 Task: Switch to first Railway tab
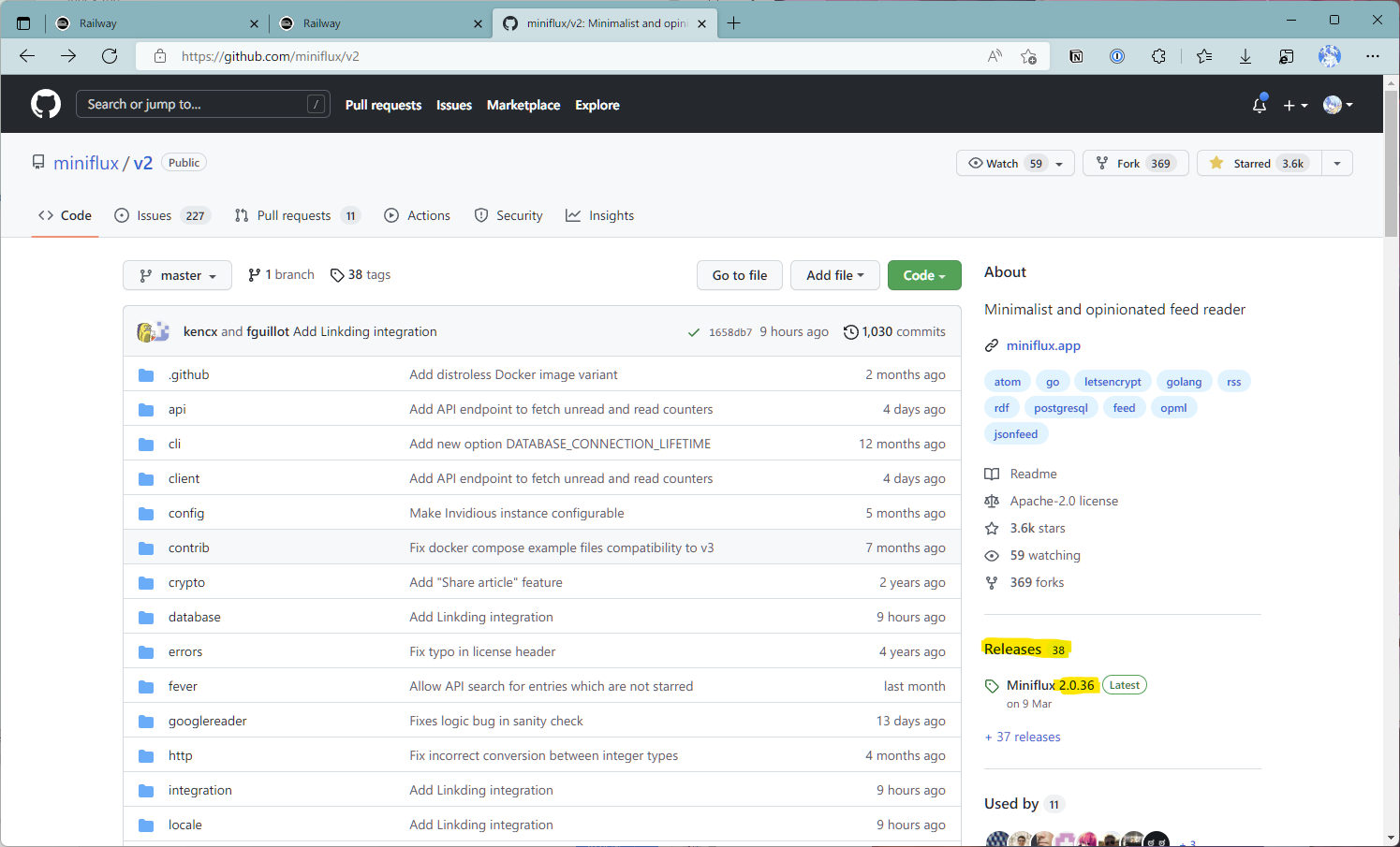[157, 23]
